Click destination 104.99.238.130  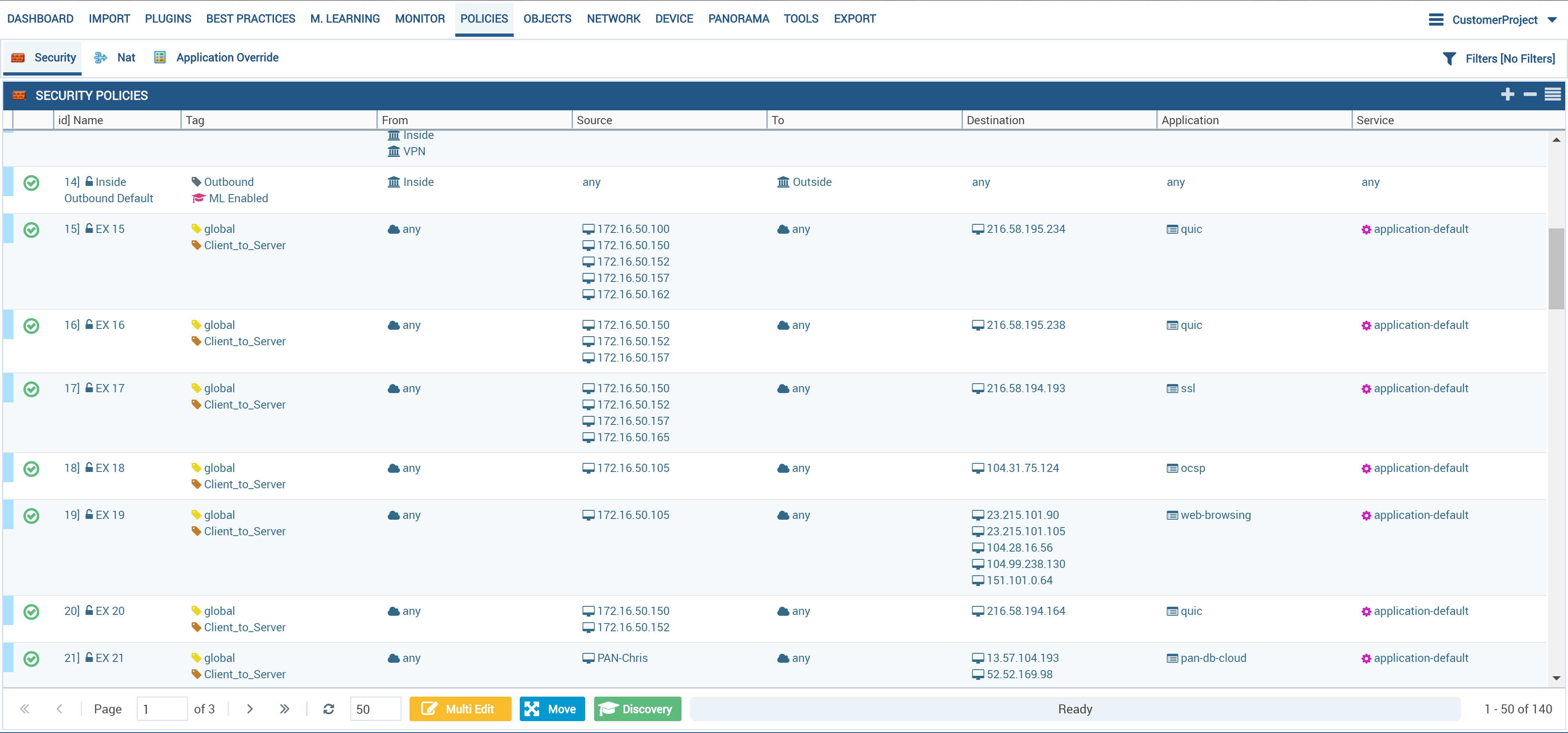[1025, 564]
